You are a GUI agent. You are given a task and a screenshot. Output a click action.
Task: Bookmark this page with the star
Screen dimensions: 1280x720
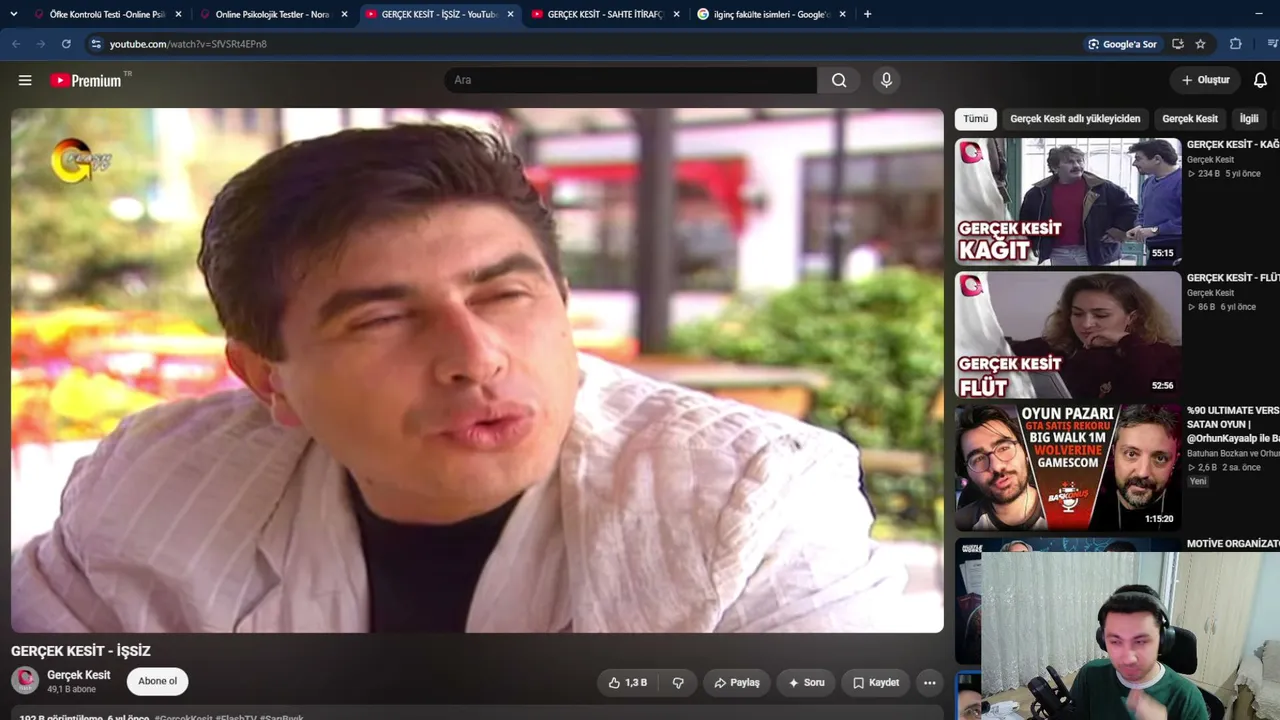pyautogui.click(x=1200, y=44)
